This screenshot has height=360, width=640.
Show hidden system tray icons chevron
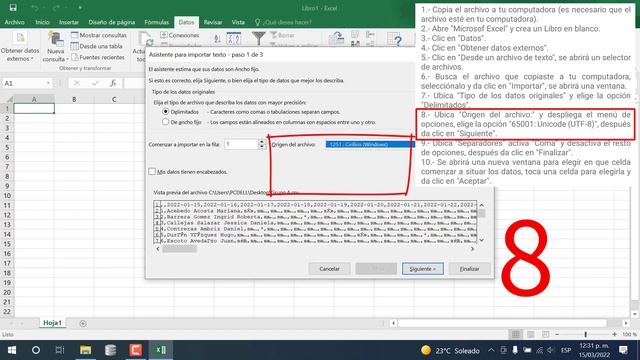[491, 350]
